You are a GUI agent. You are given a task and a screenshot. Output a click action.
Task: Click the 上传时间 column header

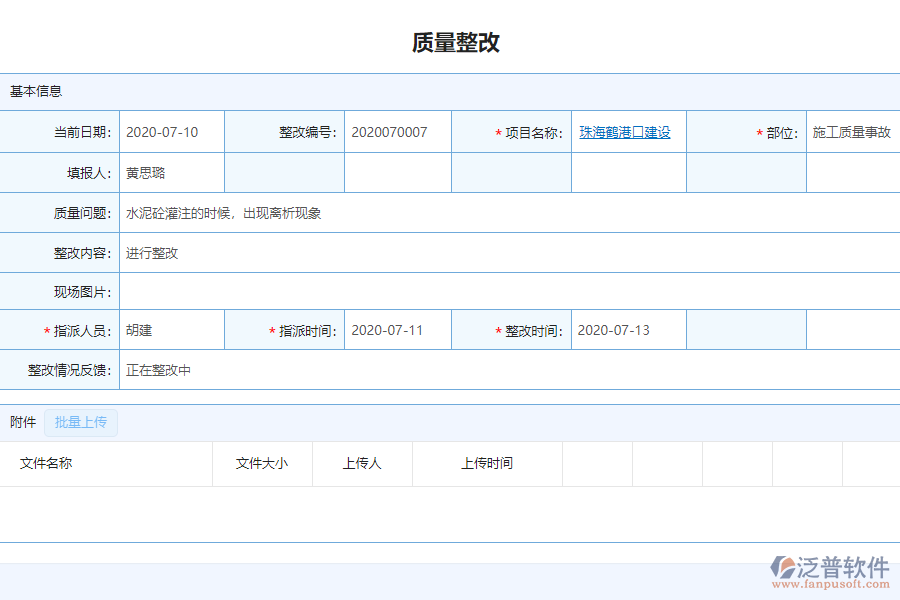487,463
